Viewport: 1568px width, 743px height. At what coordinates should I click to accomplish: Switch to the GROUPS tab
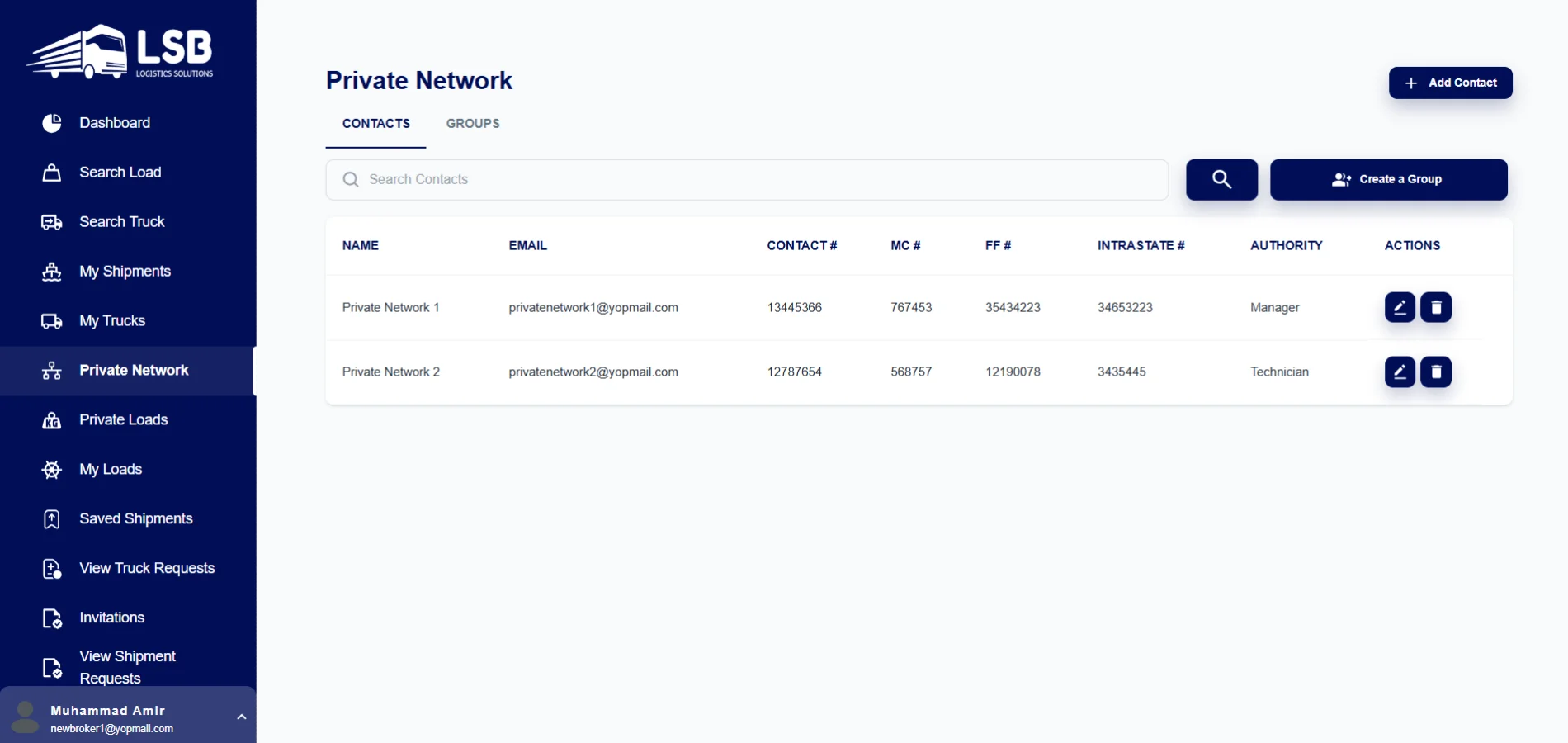(x=472, y=124)
